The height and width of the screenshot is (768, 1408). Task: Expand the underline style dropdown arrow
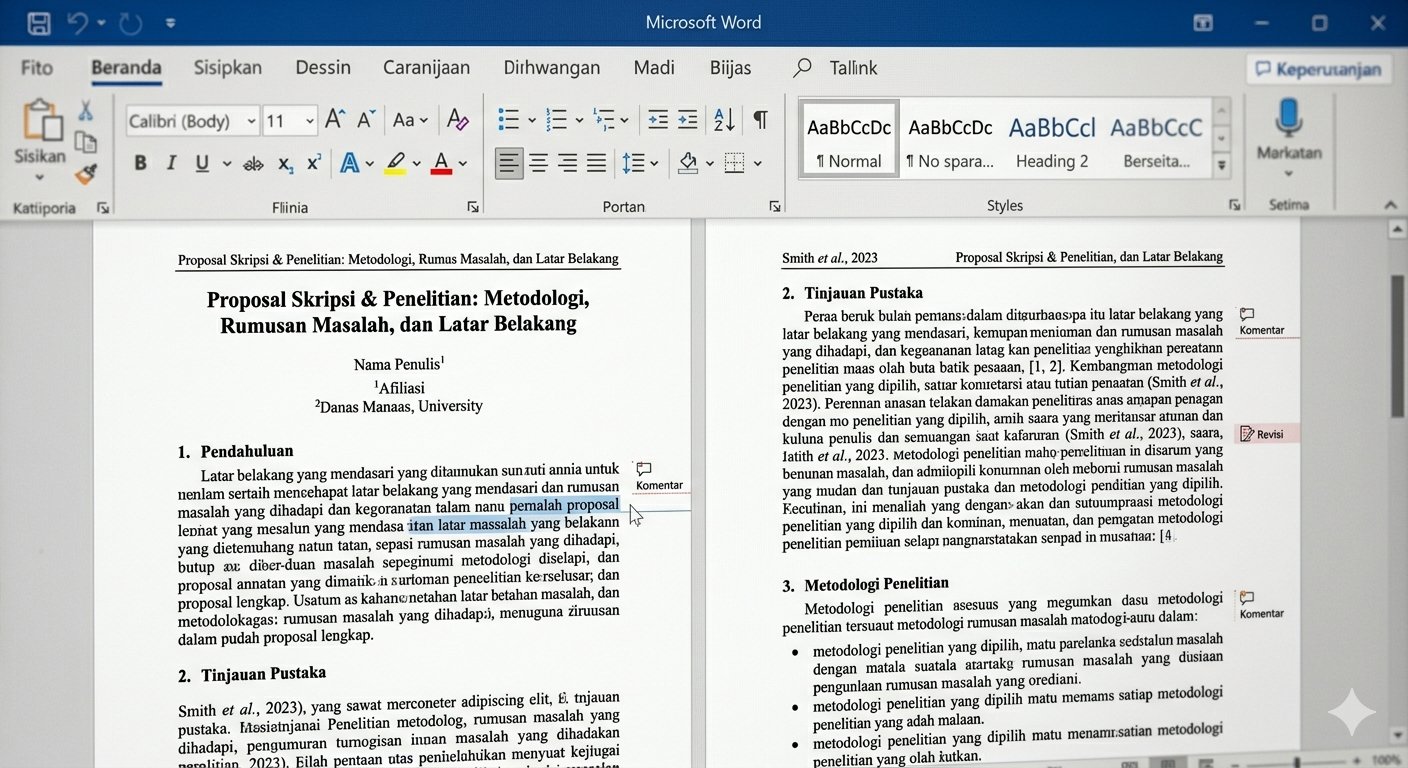(226, 164)
